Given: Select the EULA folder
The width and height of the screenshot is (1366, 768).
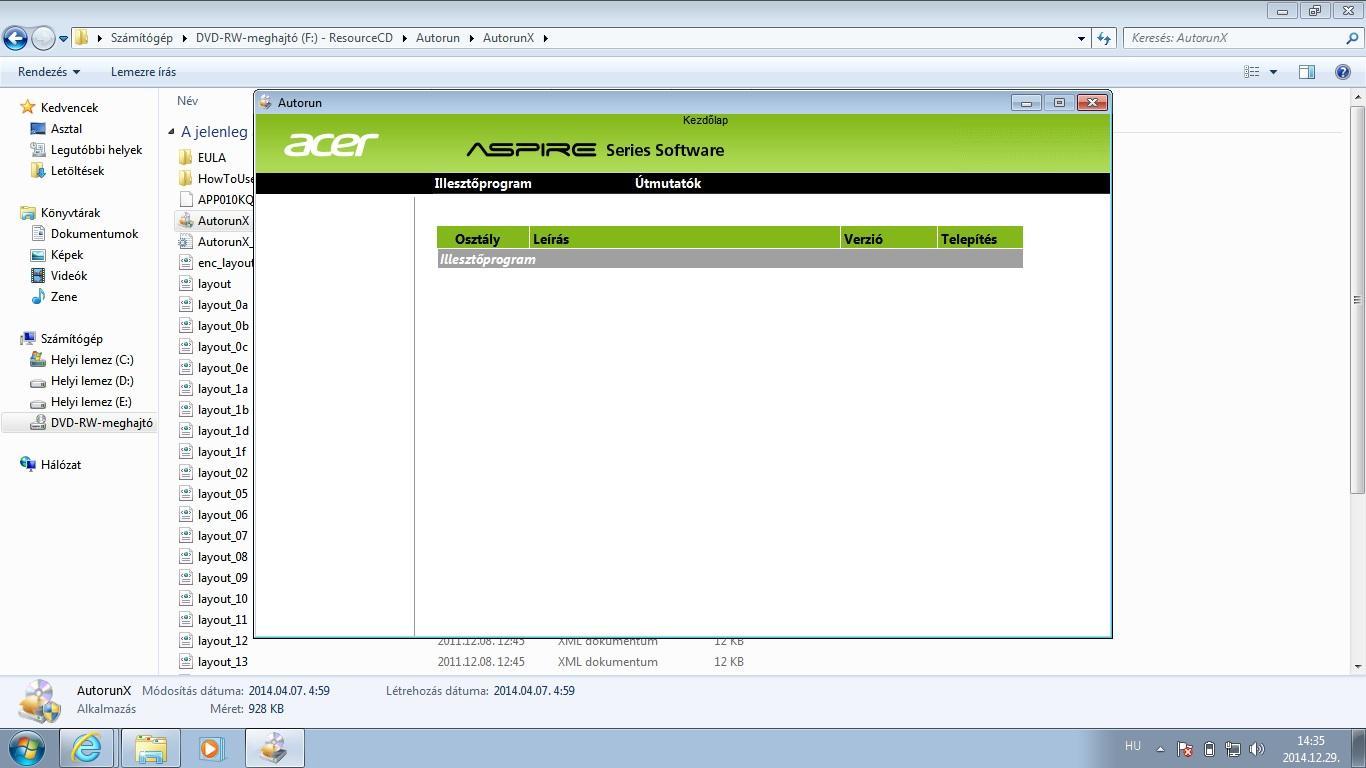Looking at the screenshot, I should pyautogui.click(x=211, y=157).
